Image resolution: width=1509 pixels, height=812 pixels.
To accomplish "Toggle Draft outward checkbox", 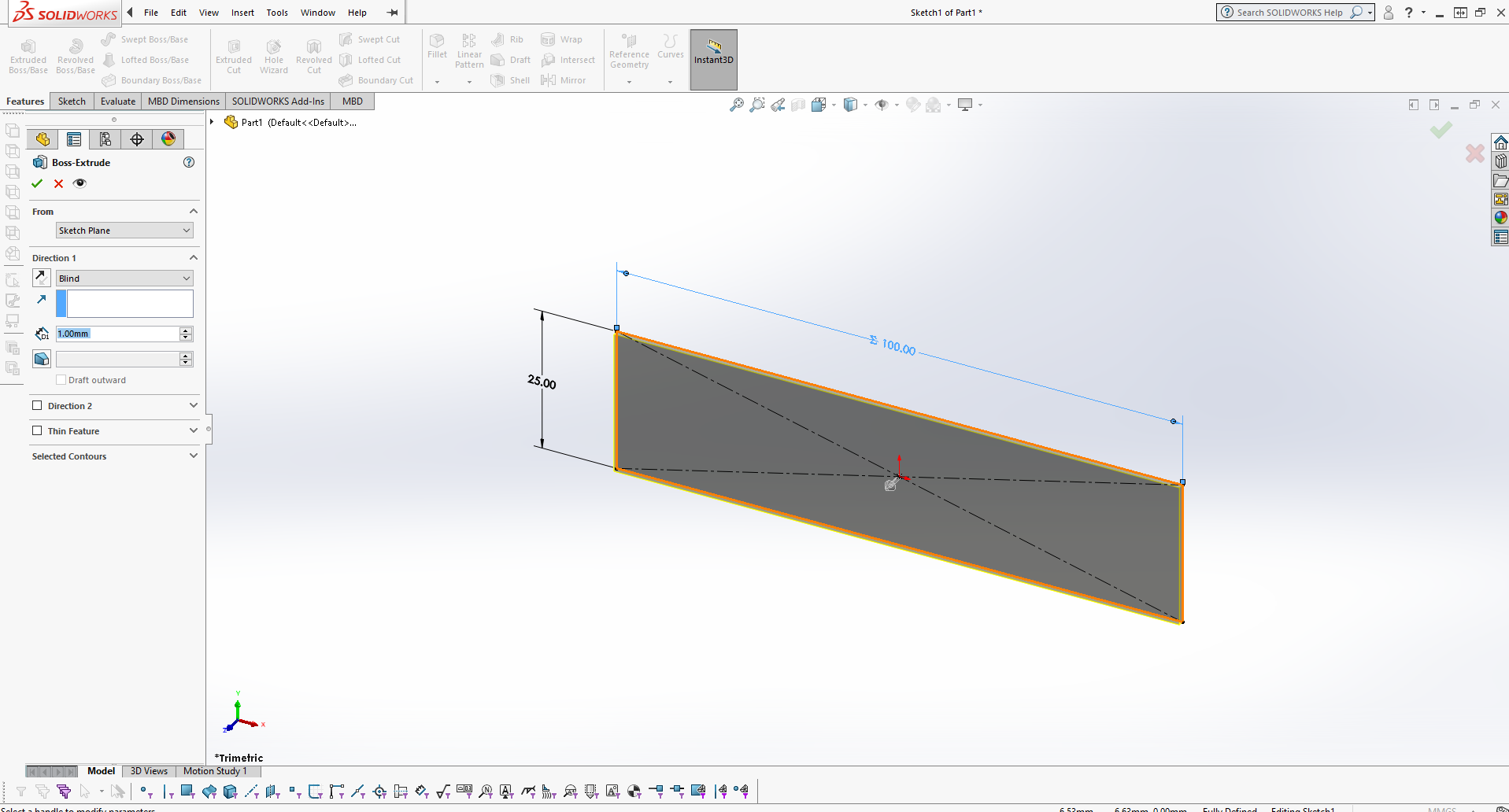I will (61, 380).
